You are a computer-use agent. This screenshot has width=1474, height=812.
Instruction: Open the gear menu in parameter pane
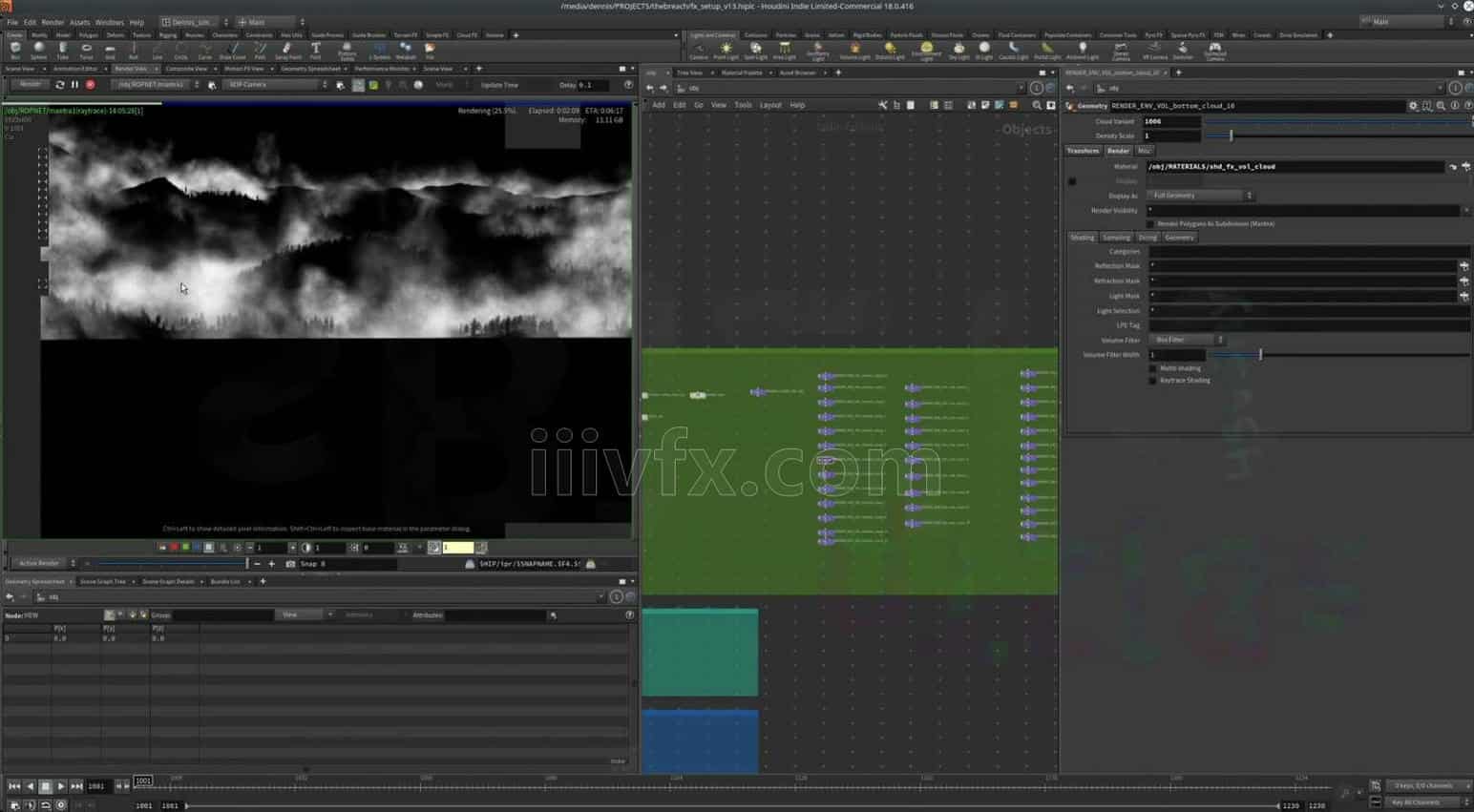1413,106
